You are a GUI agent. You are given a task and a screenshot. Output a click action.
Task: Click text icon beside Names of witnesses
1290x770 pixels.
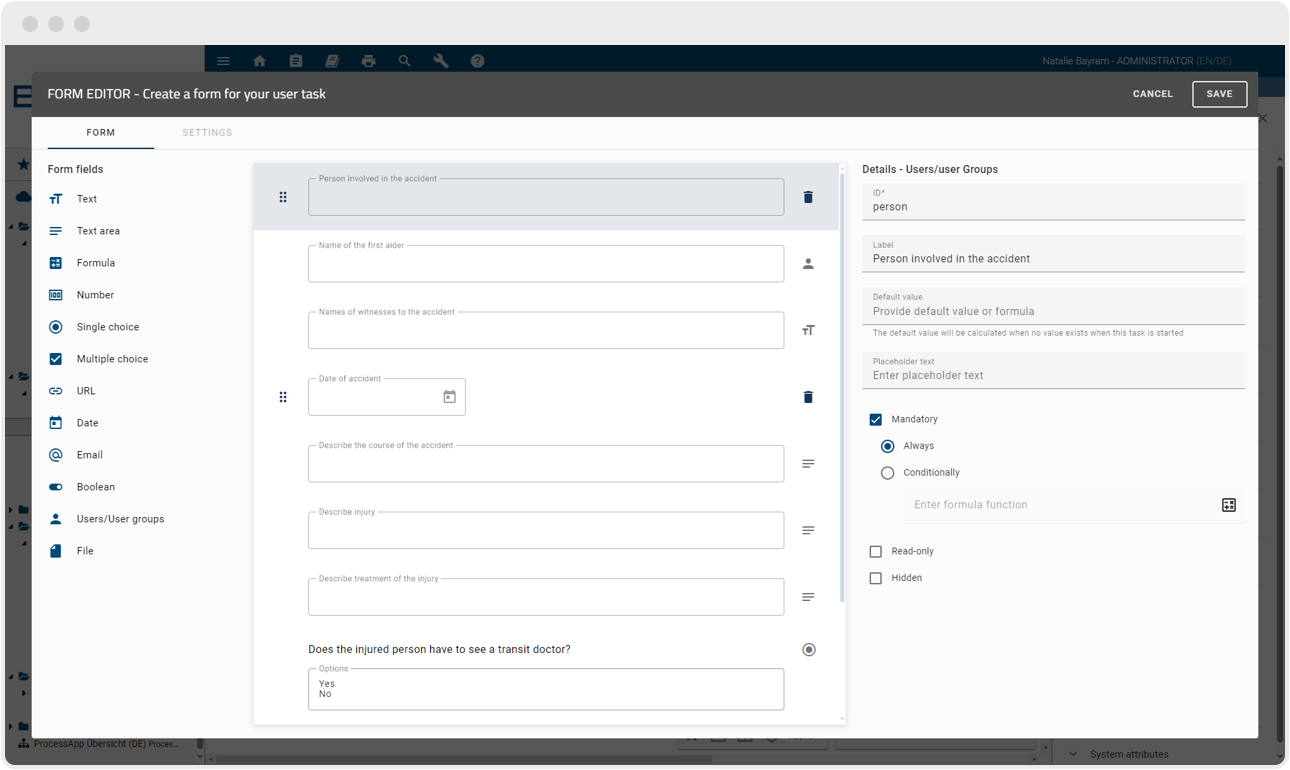click(808, 330)
